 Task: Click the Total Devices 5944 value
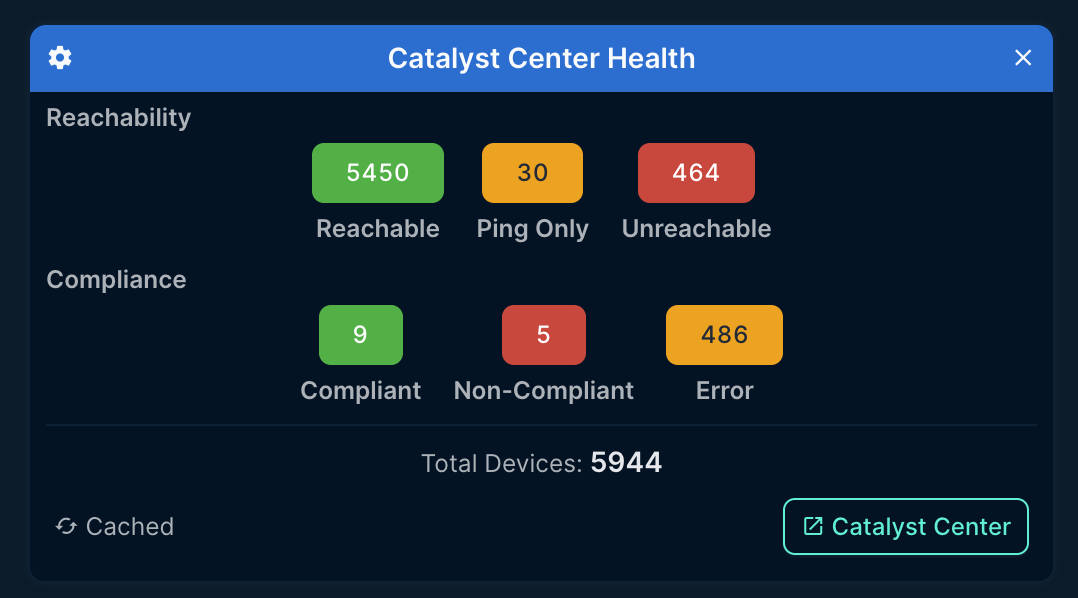tap(627, 462)
